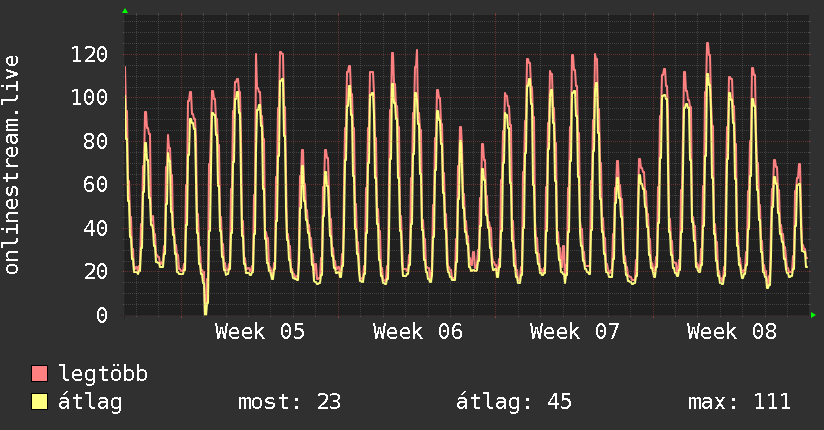The width and height of the screenshot is (824, 430).
Task: Click the Week 06 axis label
Action: click(418, 332)
